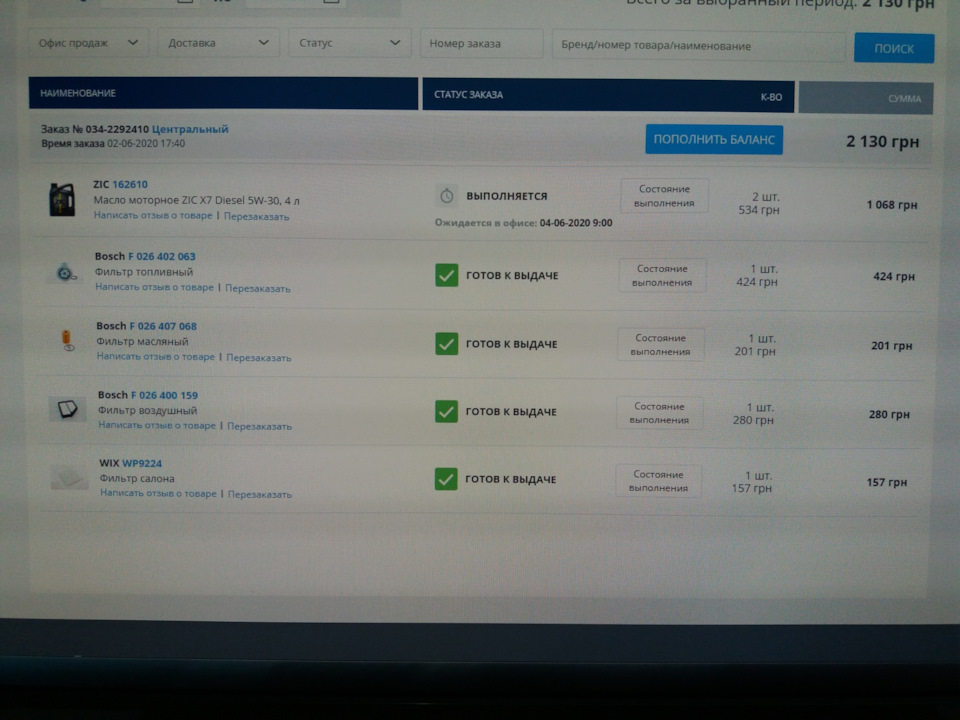Select the 157 грн sum value

pos(887,482)
